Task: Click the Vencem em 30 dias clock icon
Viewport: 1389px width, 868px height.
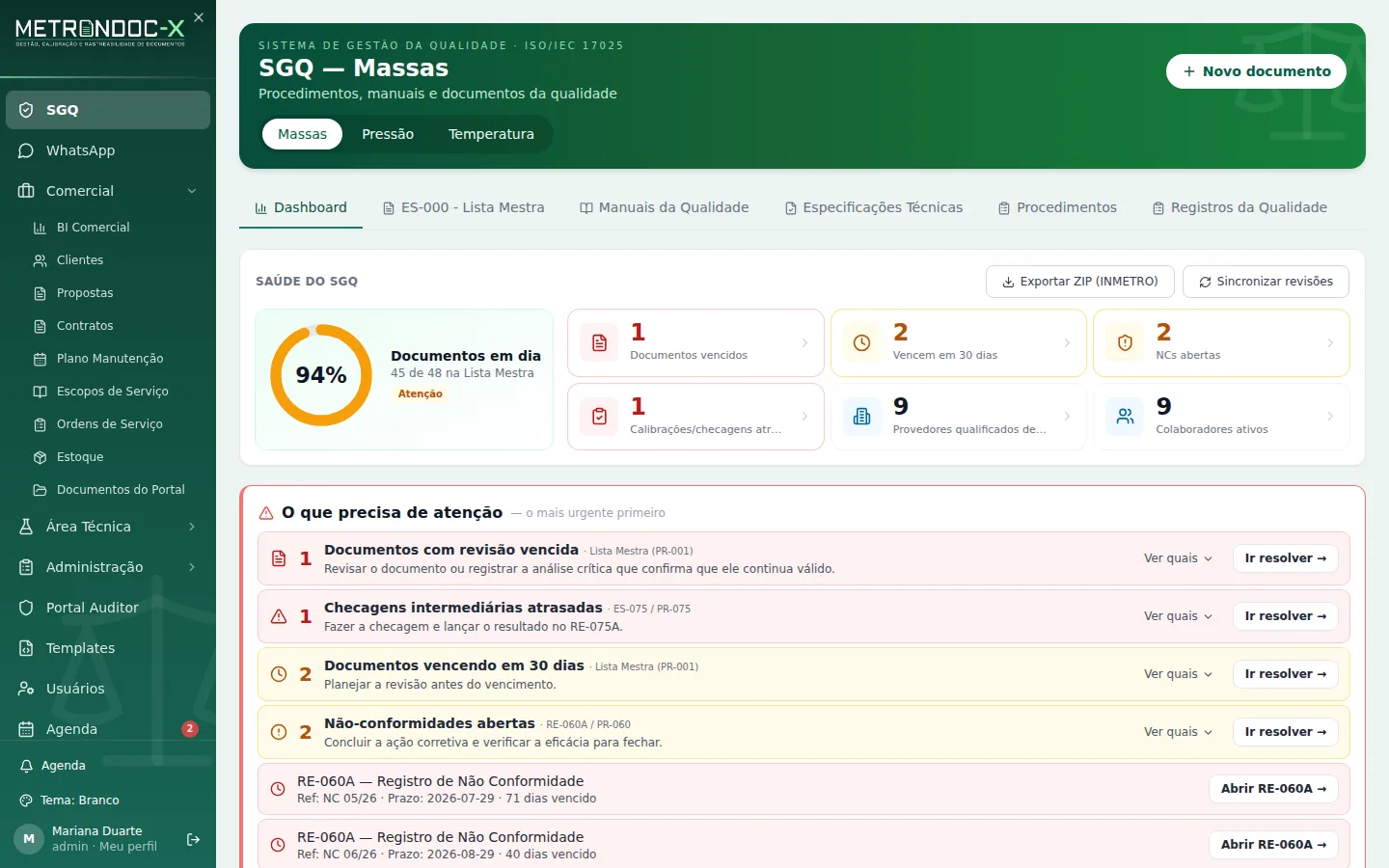Action: coord(862,342)
